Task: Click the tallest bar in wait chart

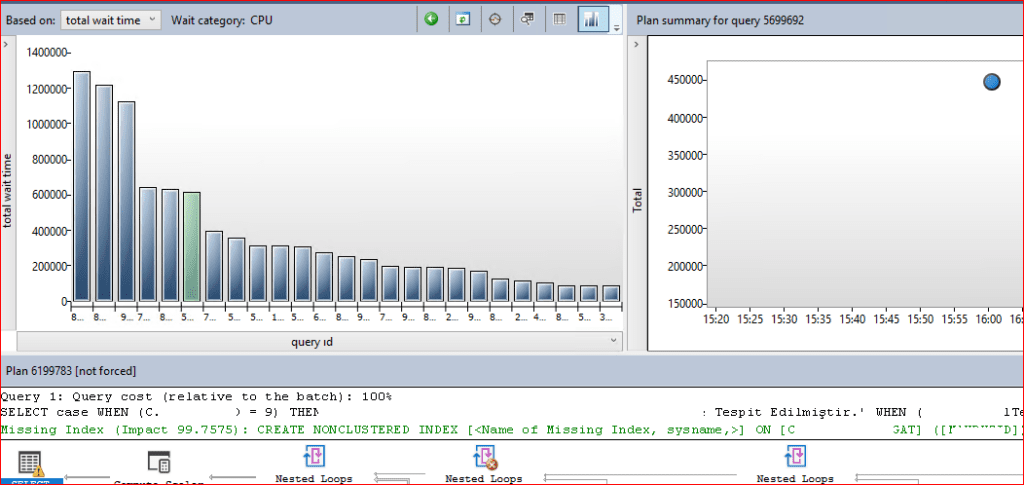Action: [x=81, y=185]
